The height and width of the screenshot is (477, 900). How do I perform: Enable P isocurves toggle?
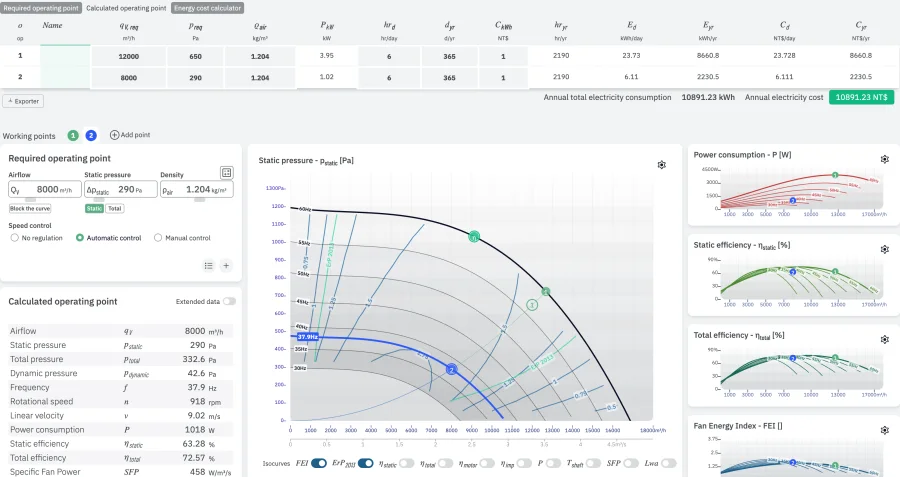[553, 463]
